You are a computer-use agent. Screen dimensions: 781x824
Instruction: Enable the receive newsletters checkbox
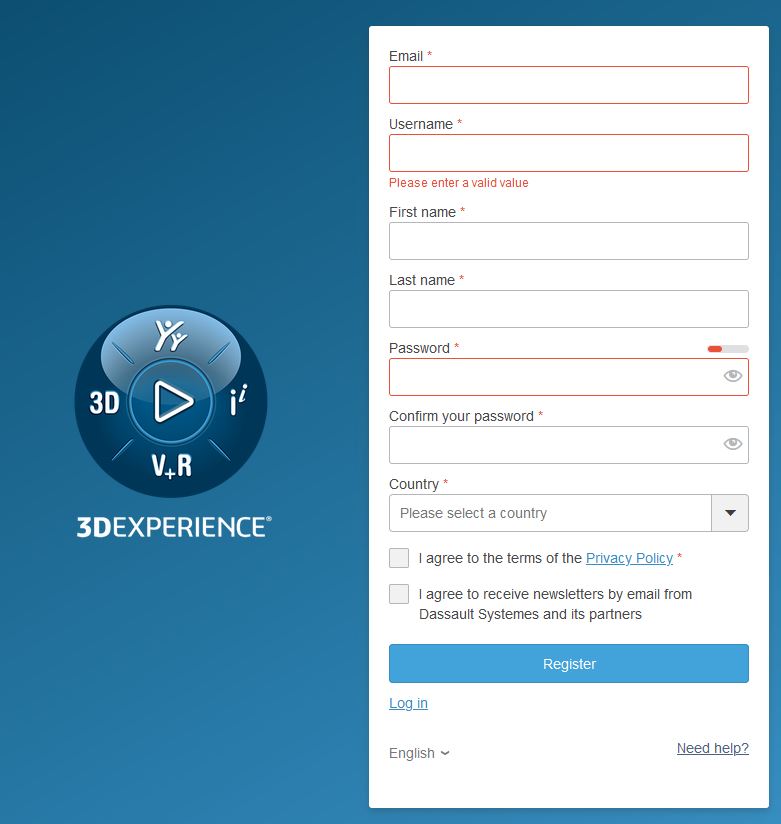pyautogui.click(x=399, y=594)
